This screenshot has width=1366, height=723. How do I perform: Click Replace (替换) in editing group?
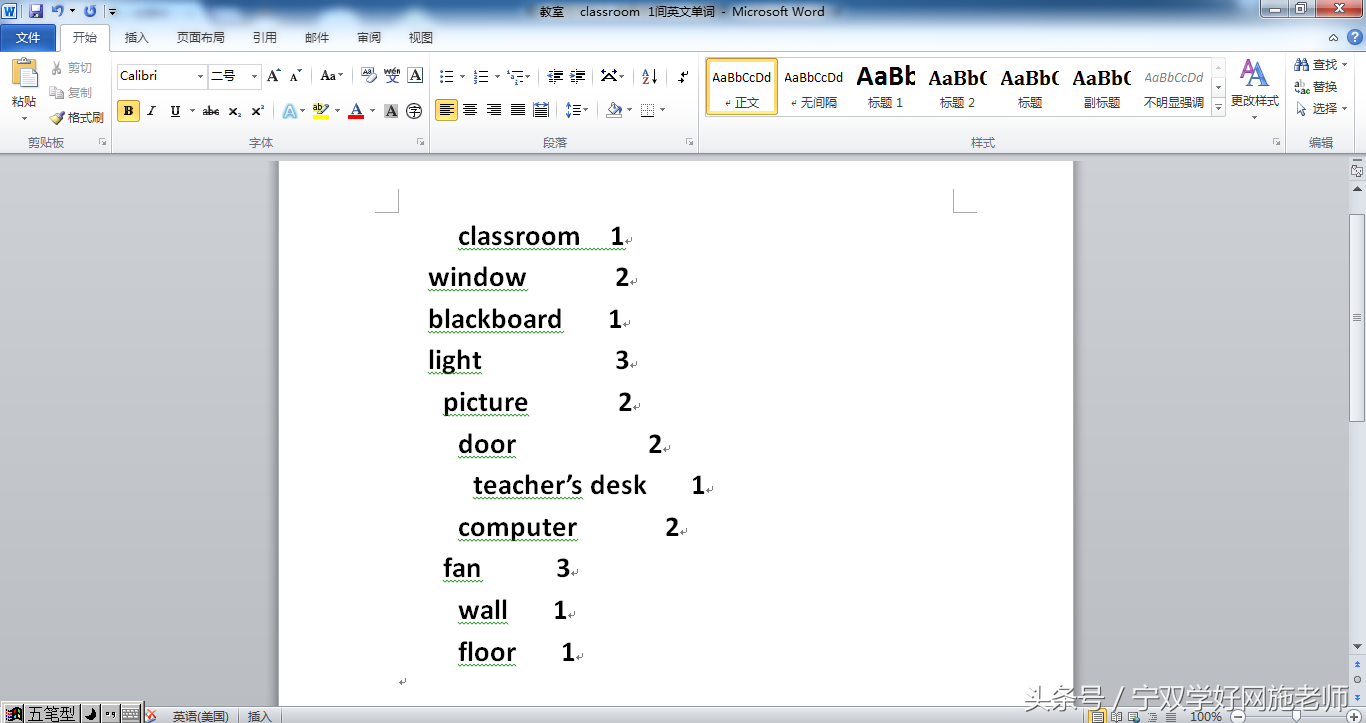tap(1316, 87)
